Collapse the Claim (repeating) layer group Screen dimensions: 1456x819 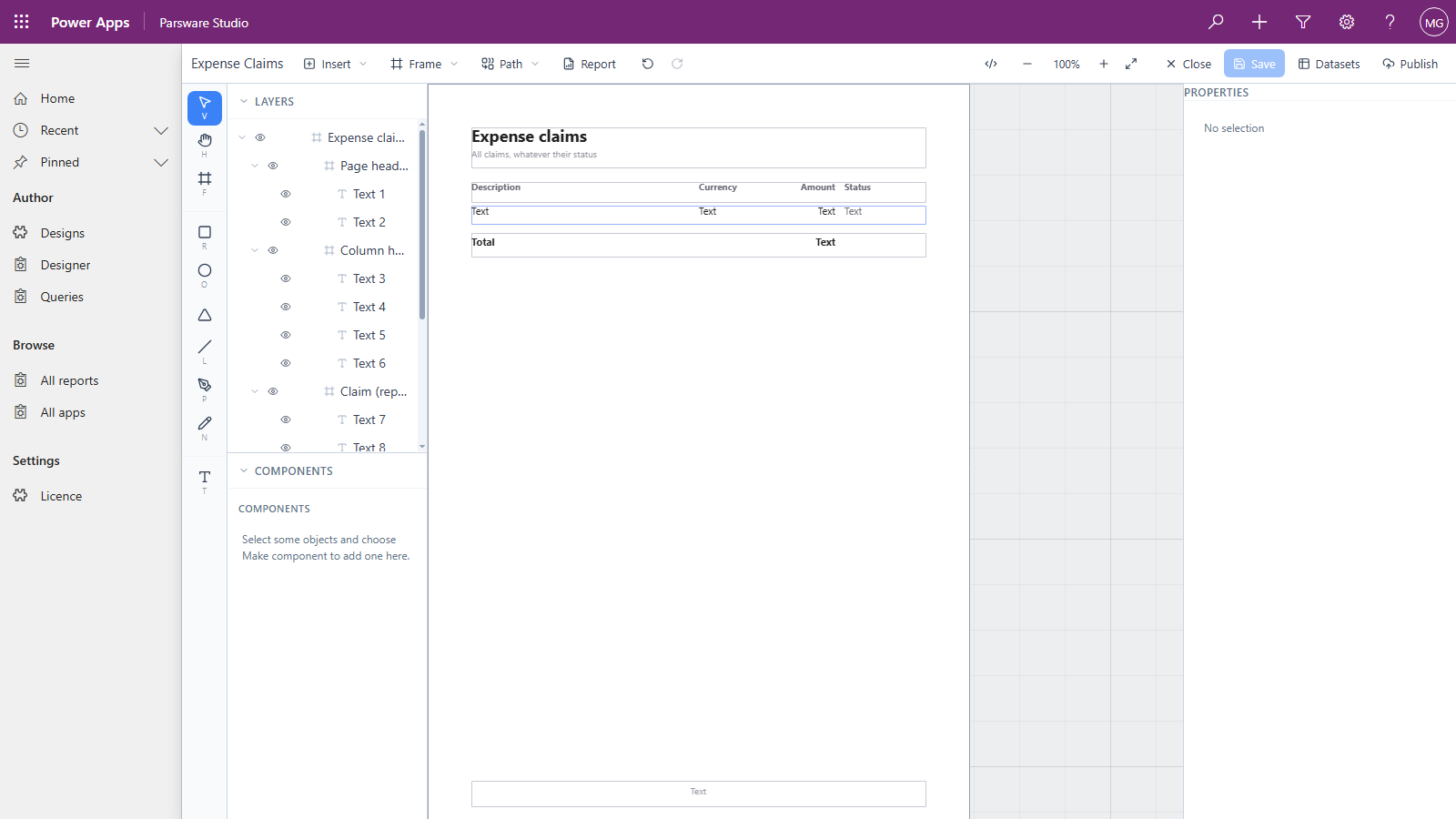pos(255,391)
